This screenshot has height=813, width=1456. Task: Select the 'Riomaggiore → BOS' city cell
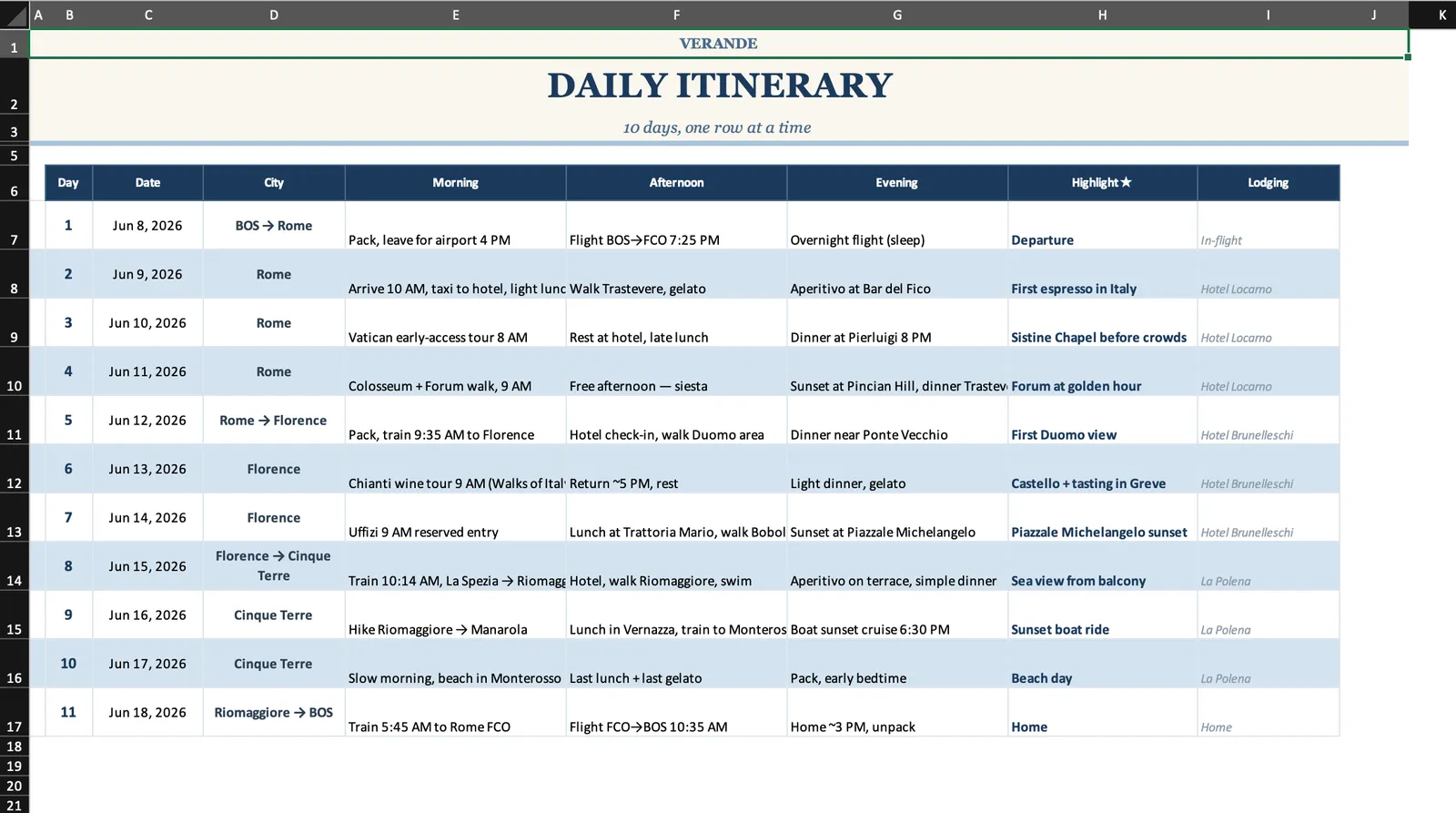pyautogui.click(x=274, y=713)
